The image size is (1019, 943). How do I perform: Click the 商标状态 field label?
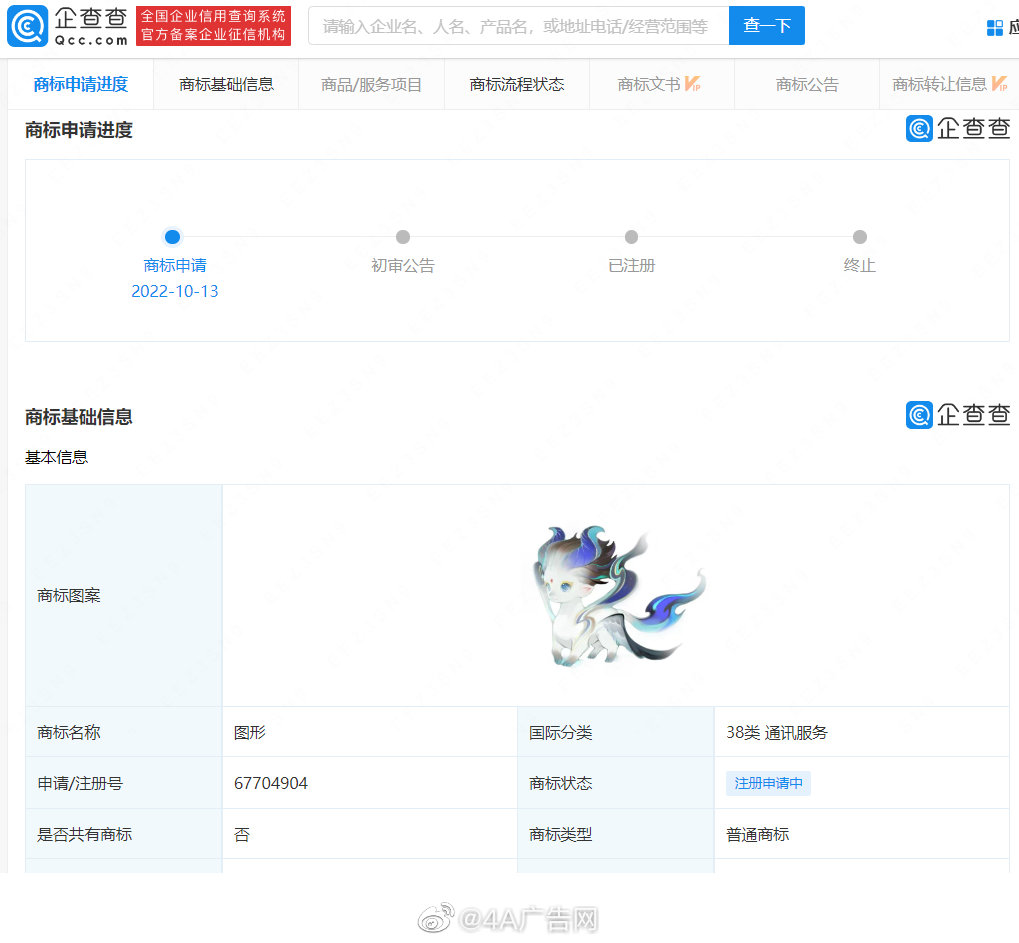coord(560,784)
